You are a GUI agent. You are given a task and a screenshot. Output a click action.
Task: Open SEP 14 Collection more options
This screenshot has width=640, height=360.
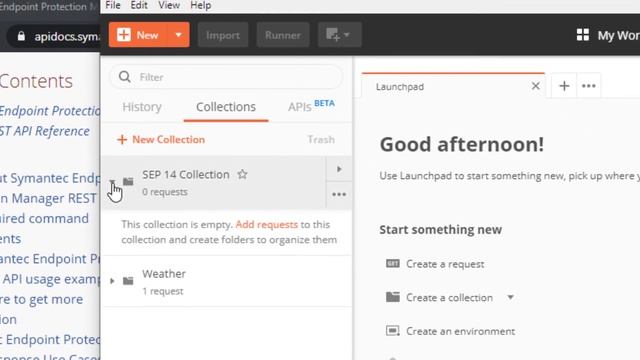tap(339, 195)
